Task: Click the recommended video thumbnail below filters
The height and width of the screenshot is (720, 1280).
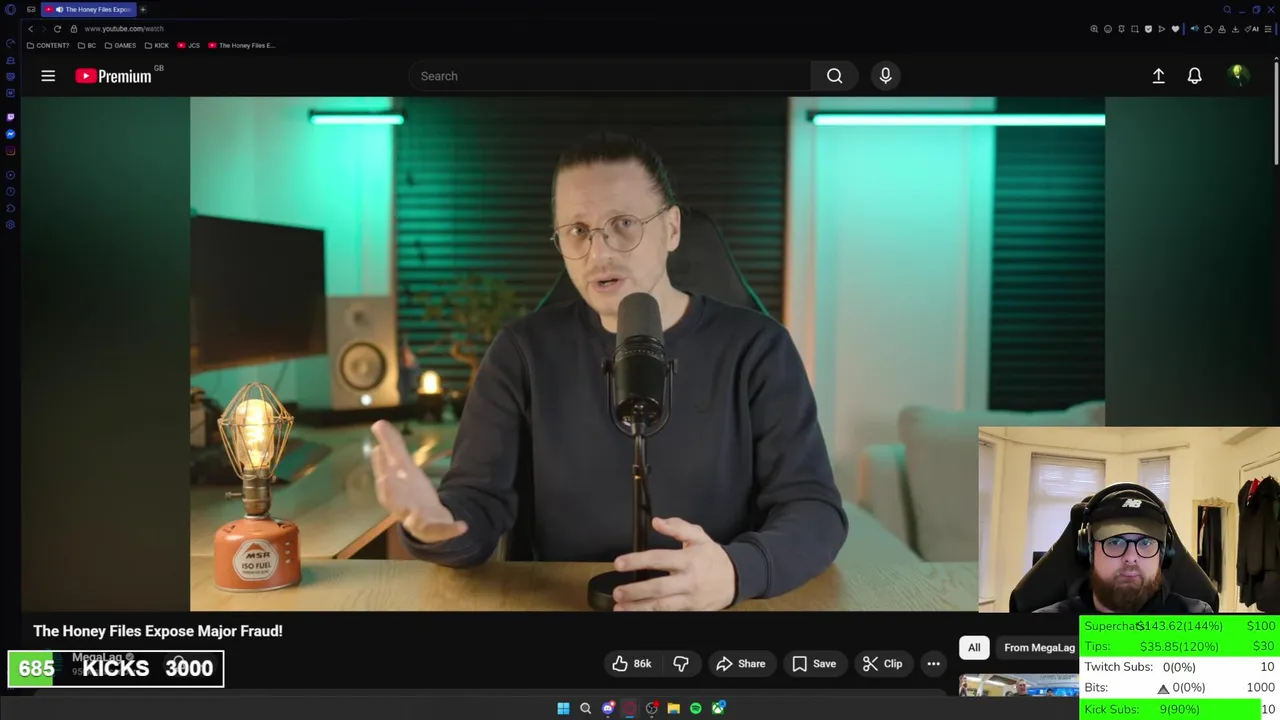Action: click(x=1019, y=685)
